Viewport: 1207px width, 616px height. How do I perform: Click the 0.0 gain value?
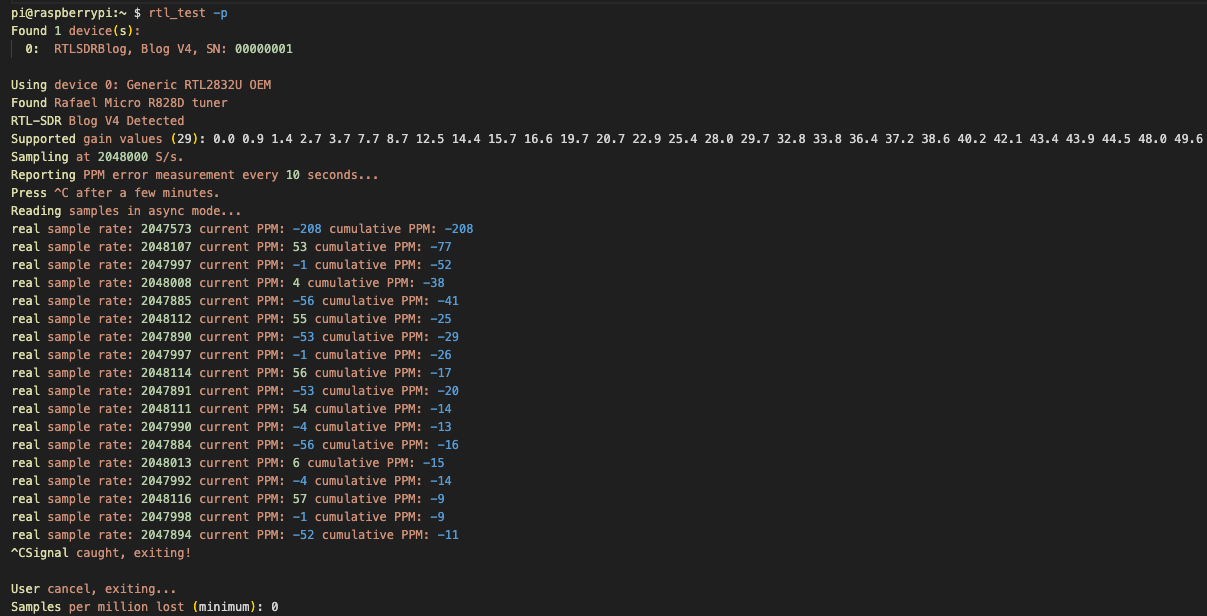click(x=224, y=139)
